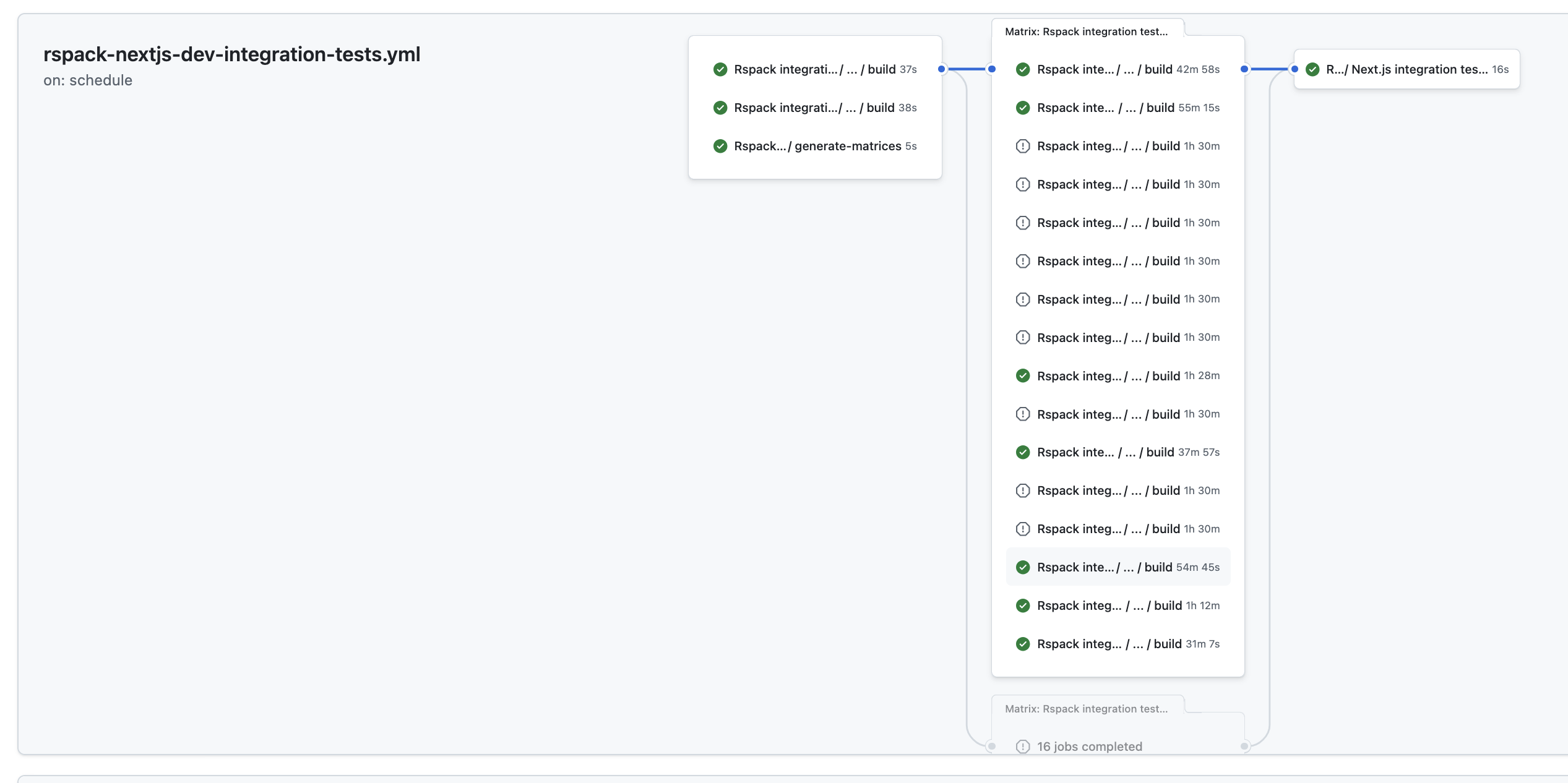Click the check icon for the 55m 15s build
The image size is (1568, 783).
(1023, 108)
